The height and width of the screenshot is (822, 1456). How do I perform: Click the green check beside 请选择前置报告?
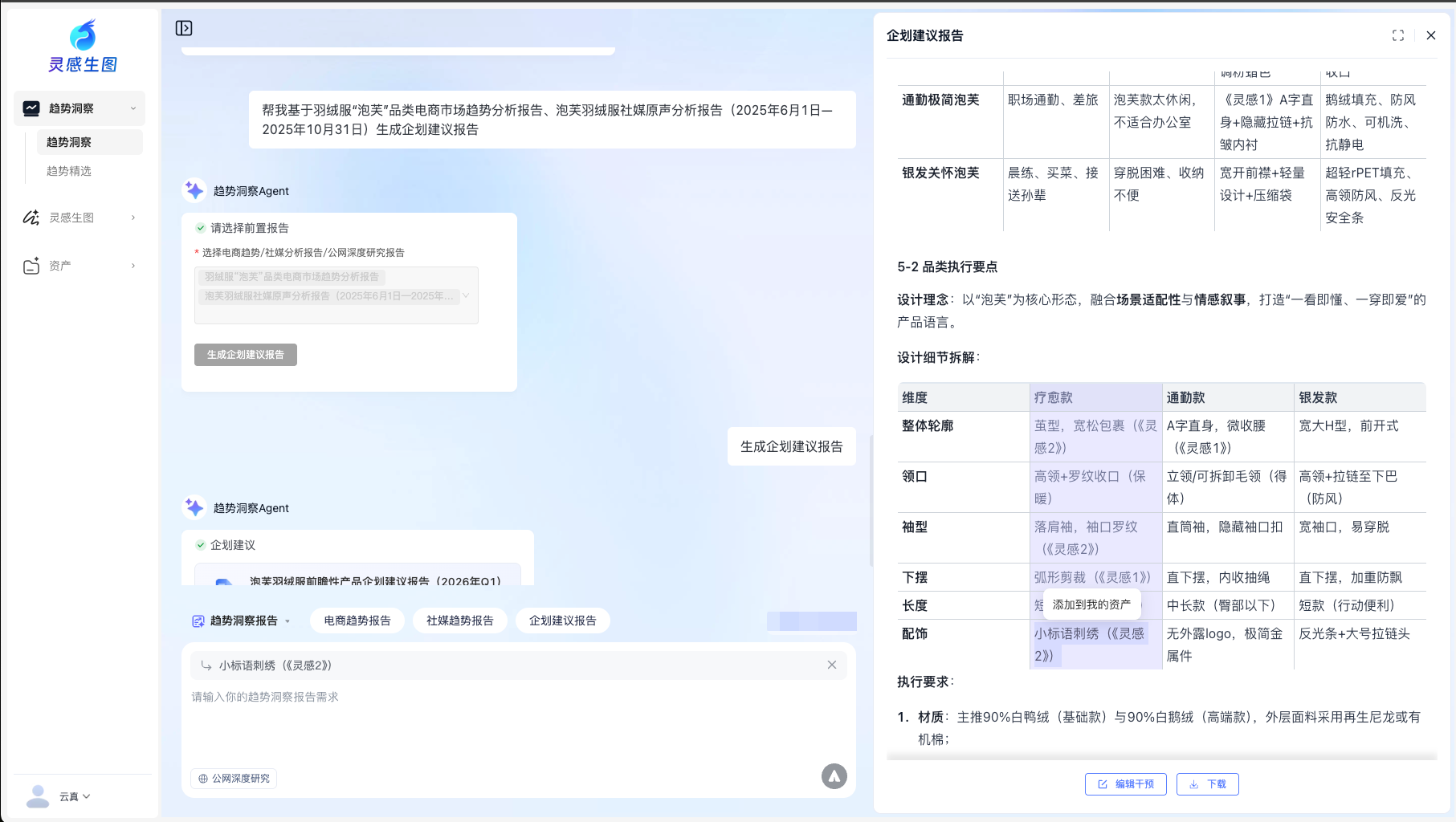[201, 228]
